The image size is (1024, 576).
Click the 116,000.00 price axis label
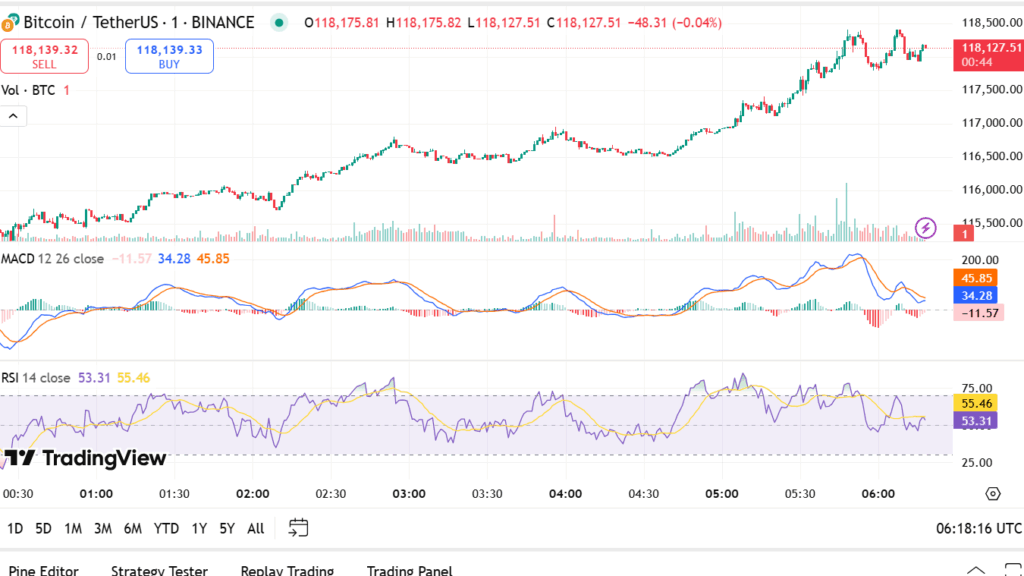tap(991, 189)
